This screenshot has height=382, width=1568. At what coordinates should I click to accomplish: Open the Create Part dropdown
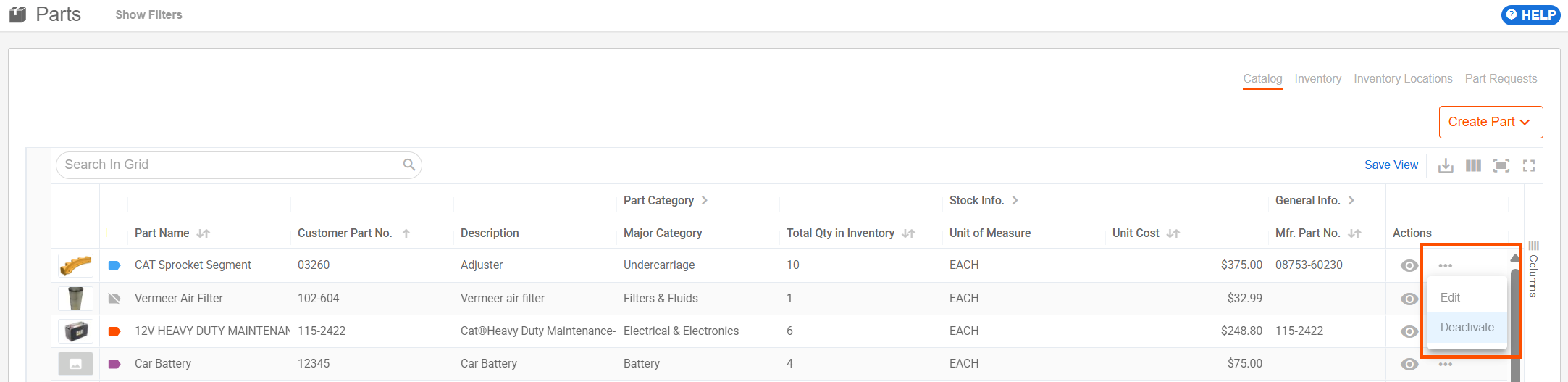(x=1491, y=122)
